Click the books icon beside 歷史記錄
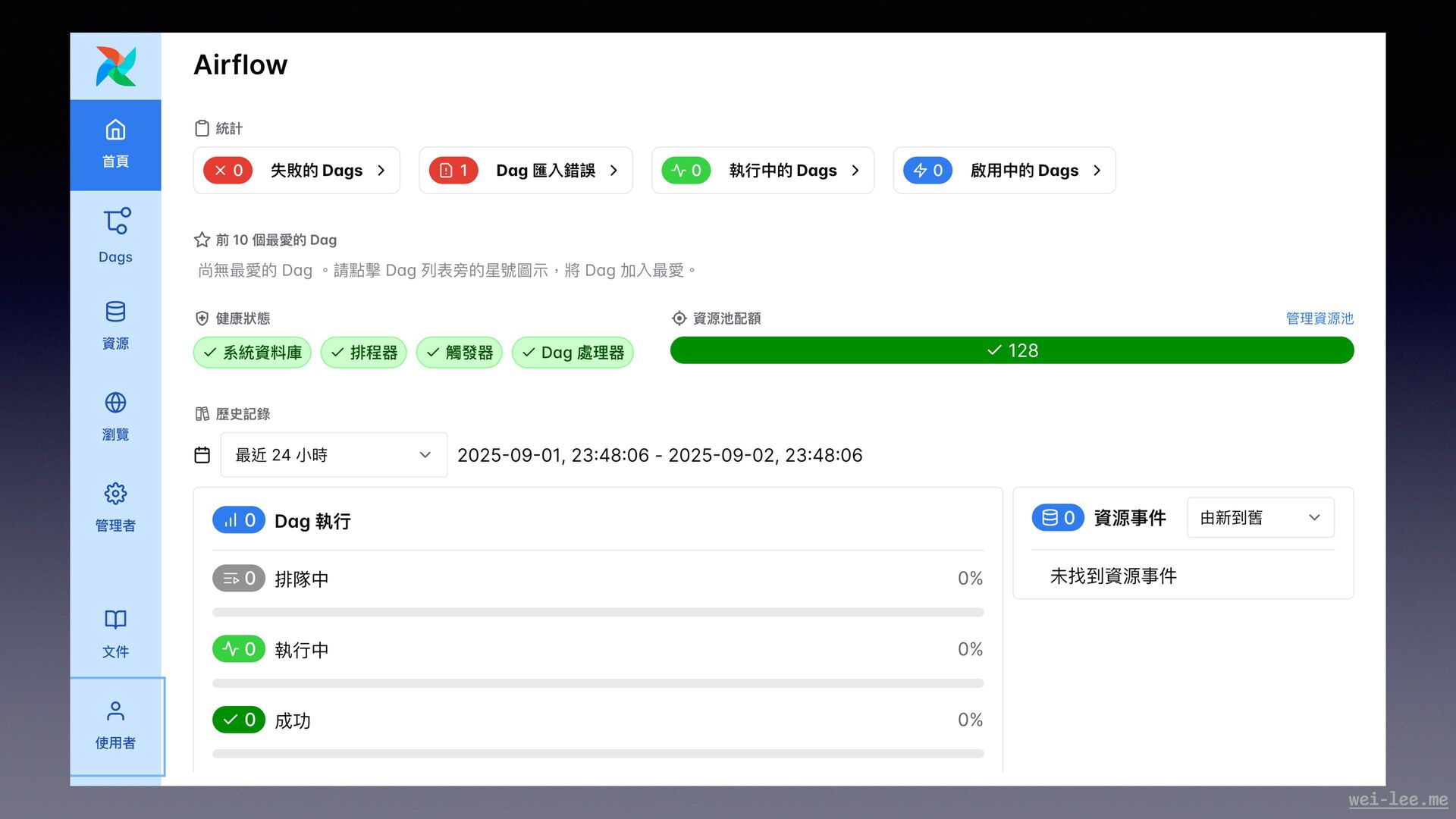1456x819 pixels. coord(202,414)
